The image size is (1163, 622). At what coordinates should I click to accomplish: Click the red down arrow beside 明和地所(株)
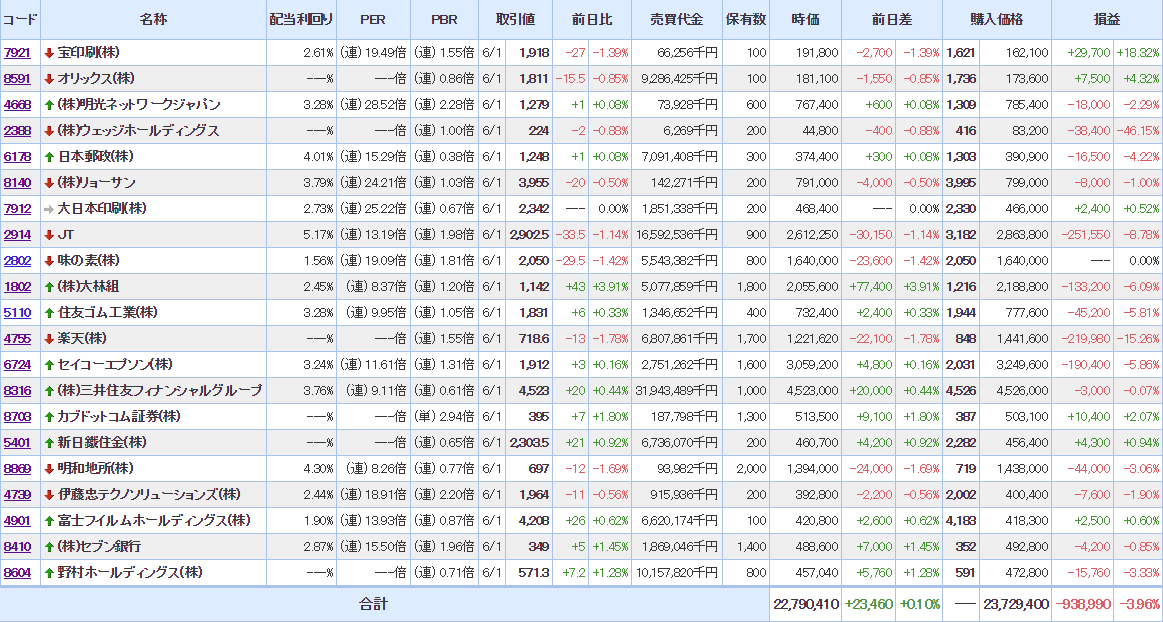tap(49, 468)
